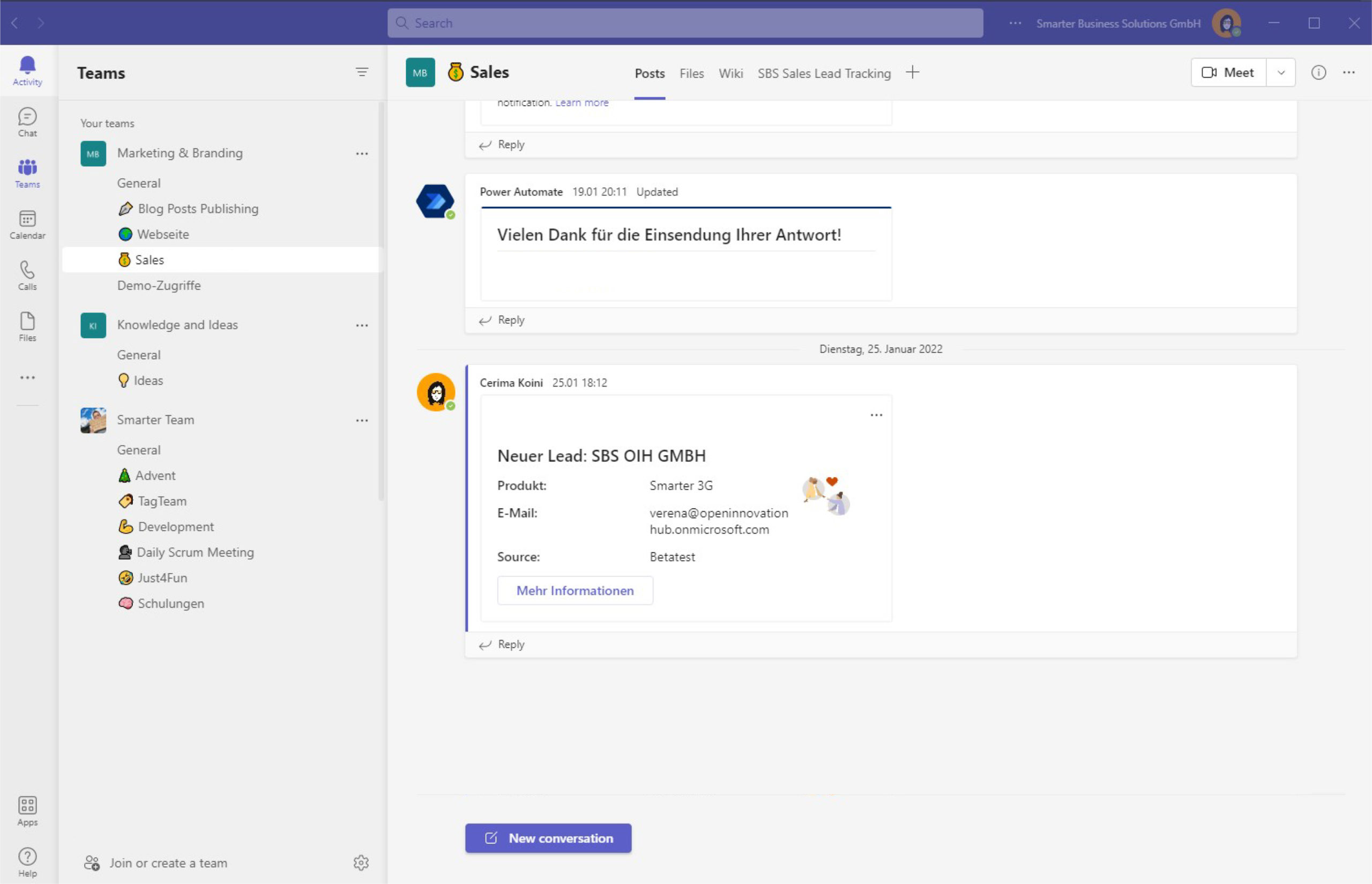1372x884 pixels.
Task: Expand the Meet dropdown arrow
Action: coord(1281,72)
